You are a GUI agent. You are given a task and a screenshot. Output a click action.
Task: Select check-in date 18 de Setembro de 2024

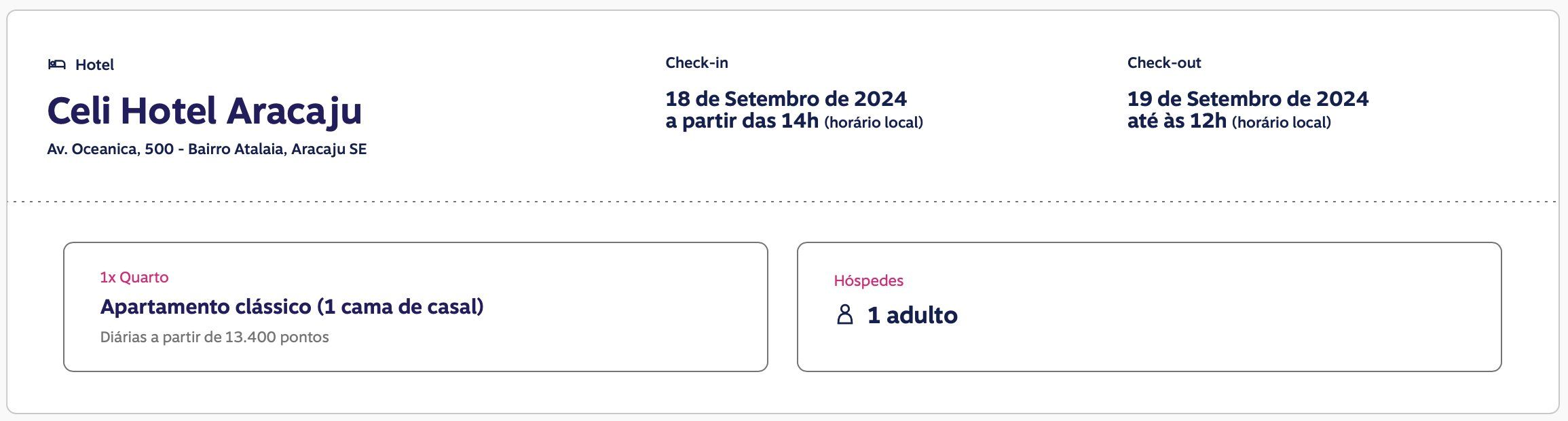(786, 99)
